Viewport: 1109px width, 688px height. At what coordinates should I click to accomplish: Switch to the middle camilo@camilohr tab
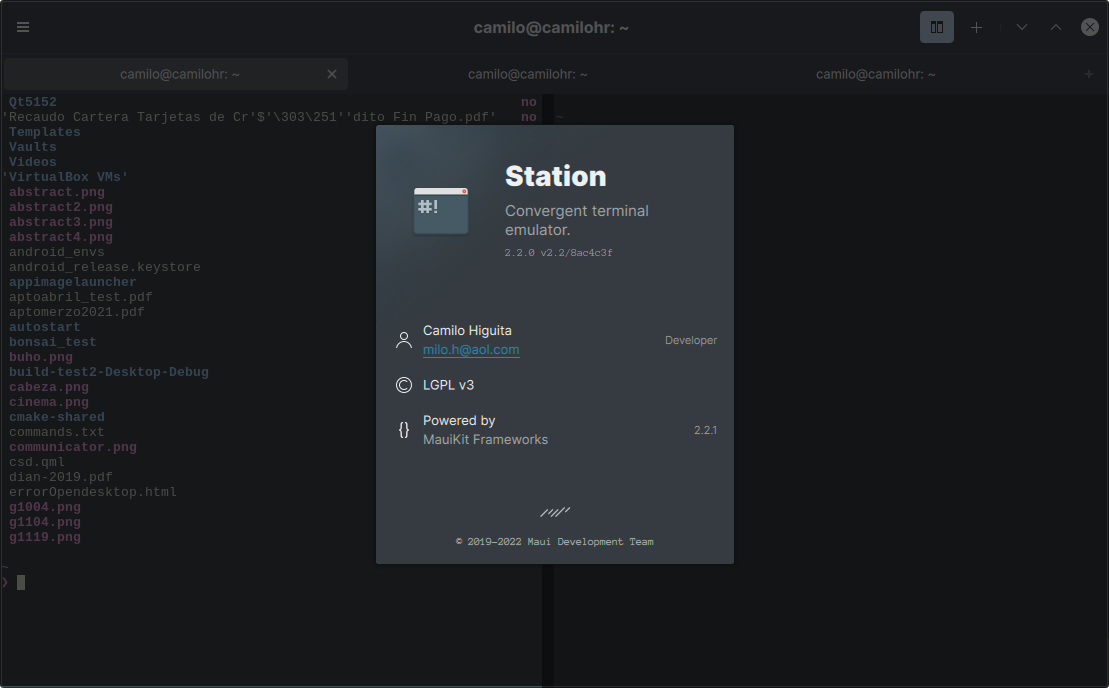(528, 74)
